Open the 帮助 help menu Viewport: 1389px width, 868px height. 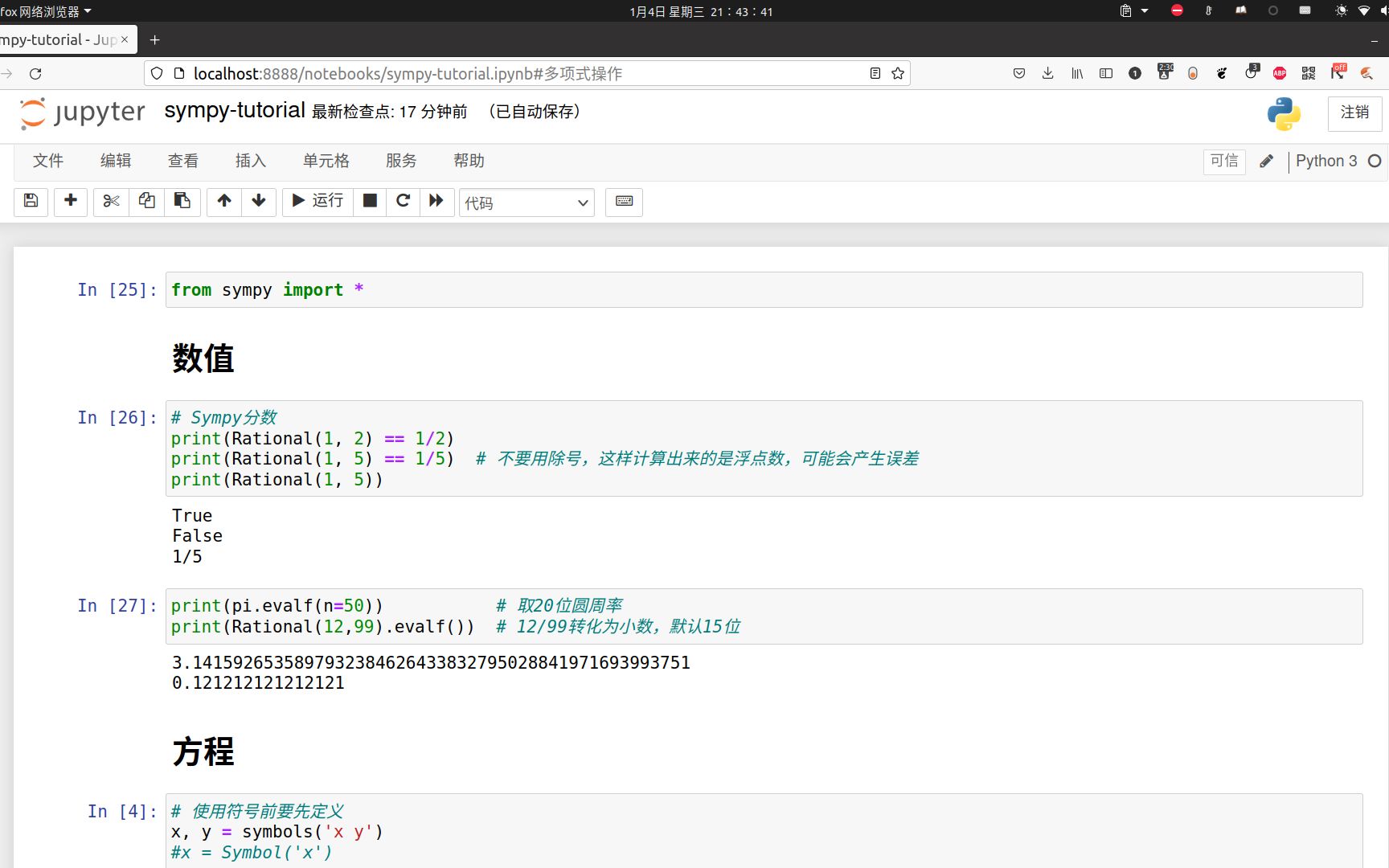(469, 161)
